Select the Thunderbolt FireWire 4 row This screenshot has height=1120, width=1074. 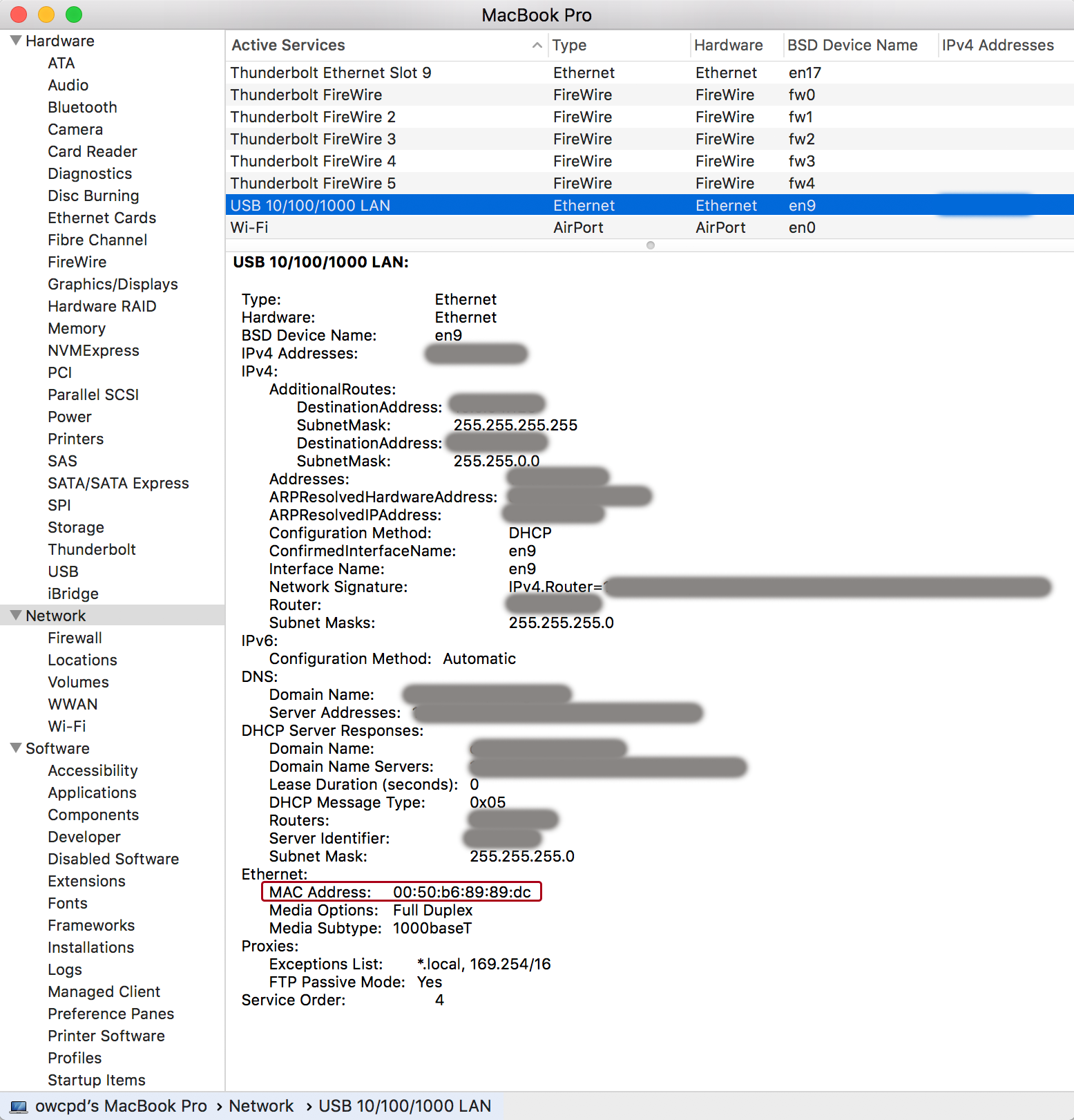click(x=649, y=161)
